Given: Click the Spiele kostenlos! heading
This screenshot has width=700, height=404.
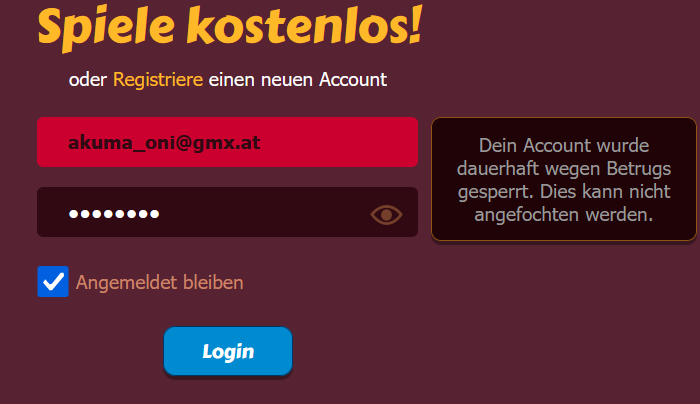Looking at the screenshot, I should pos(229,28).
